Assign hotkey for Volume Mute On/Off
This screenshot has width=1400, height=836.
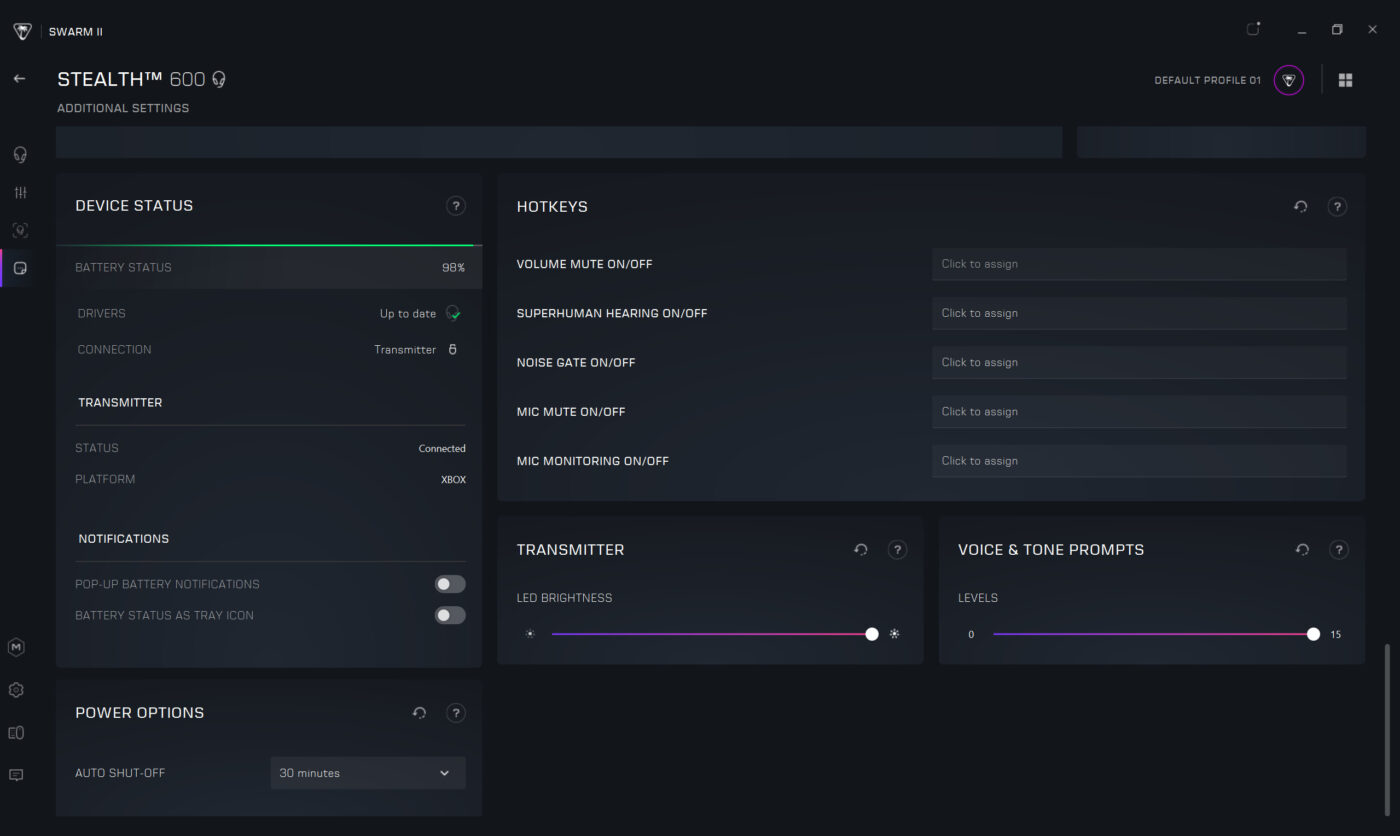1139,264
